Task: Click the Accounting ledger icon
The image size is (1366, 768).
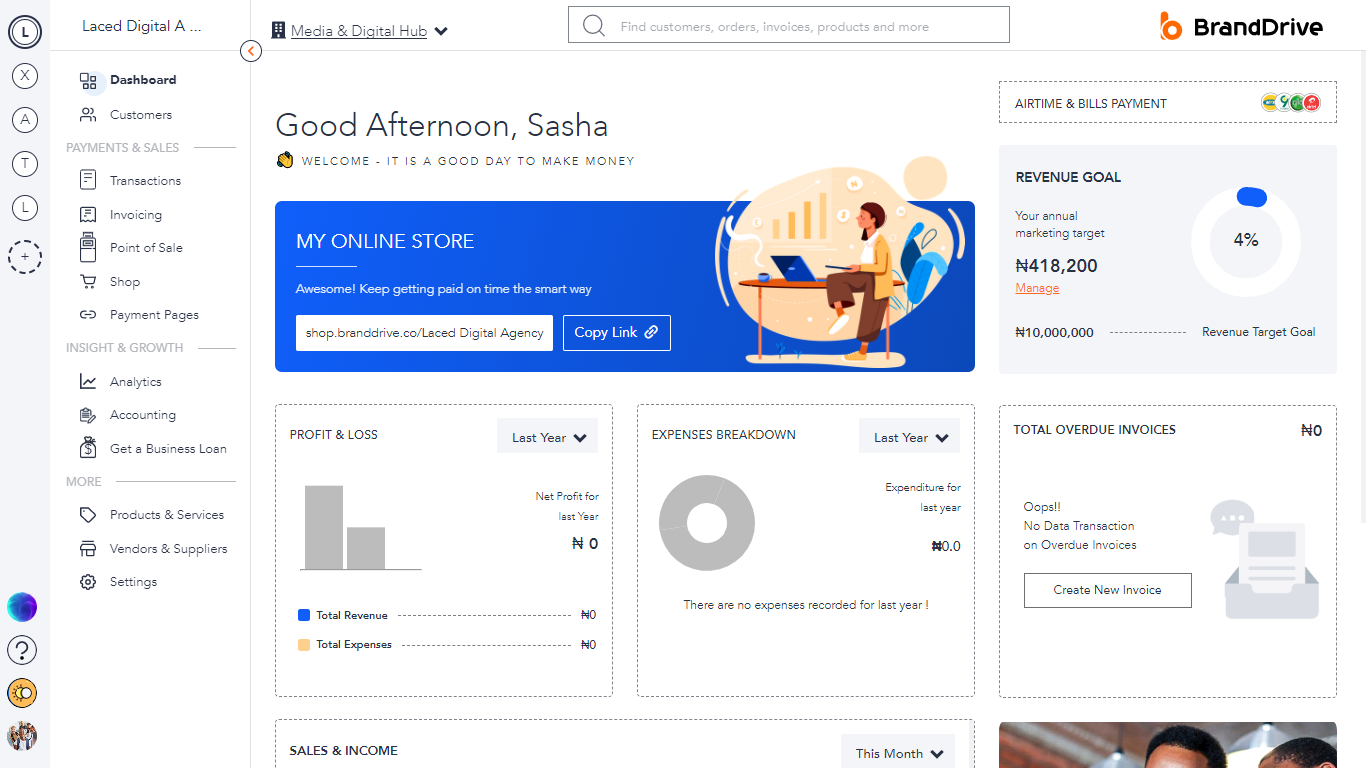Action: click(88, 414)
